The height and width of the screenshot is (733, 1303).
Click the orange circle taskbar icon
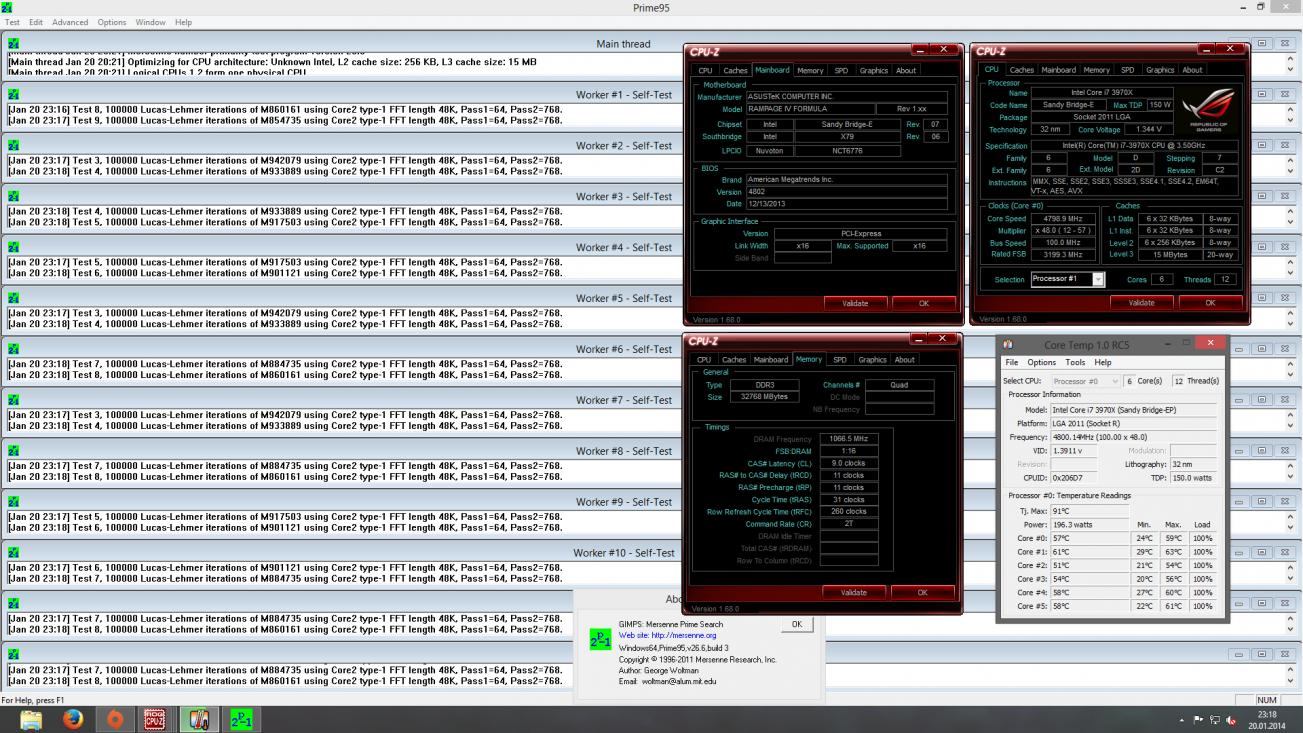pyautogui.click(x=114, y=719)
